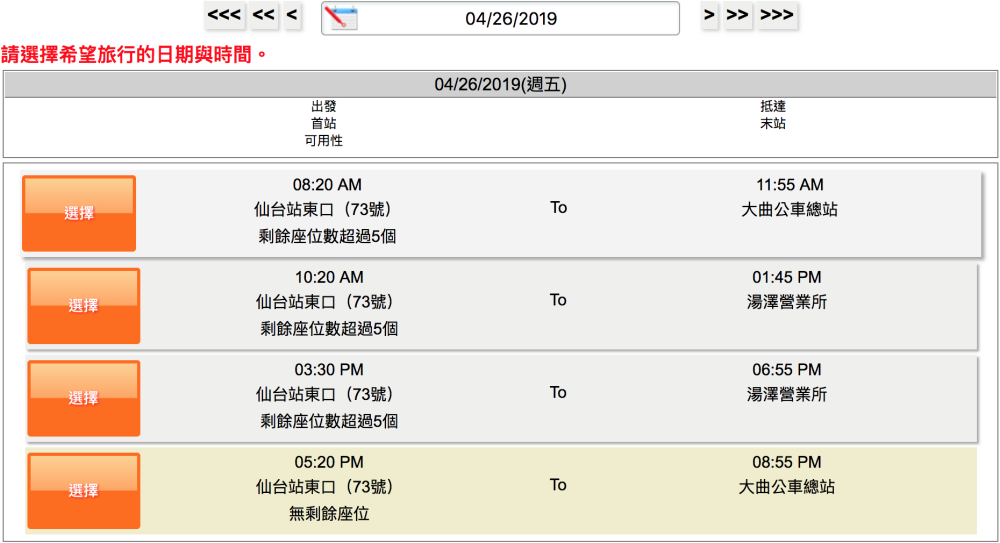Click 湯澤營業所 in the 01:45 PM arrival row

click(787, 302)
